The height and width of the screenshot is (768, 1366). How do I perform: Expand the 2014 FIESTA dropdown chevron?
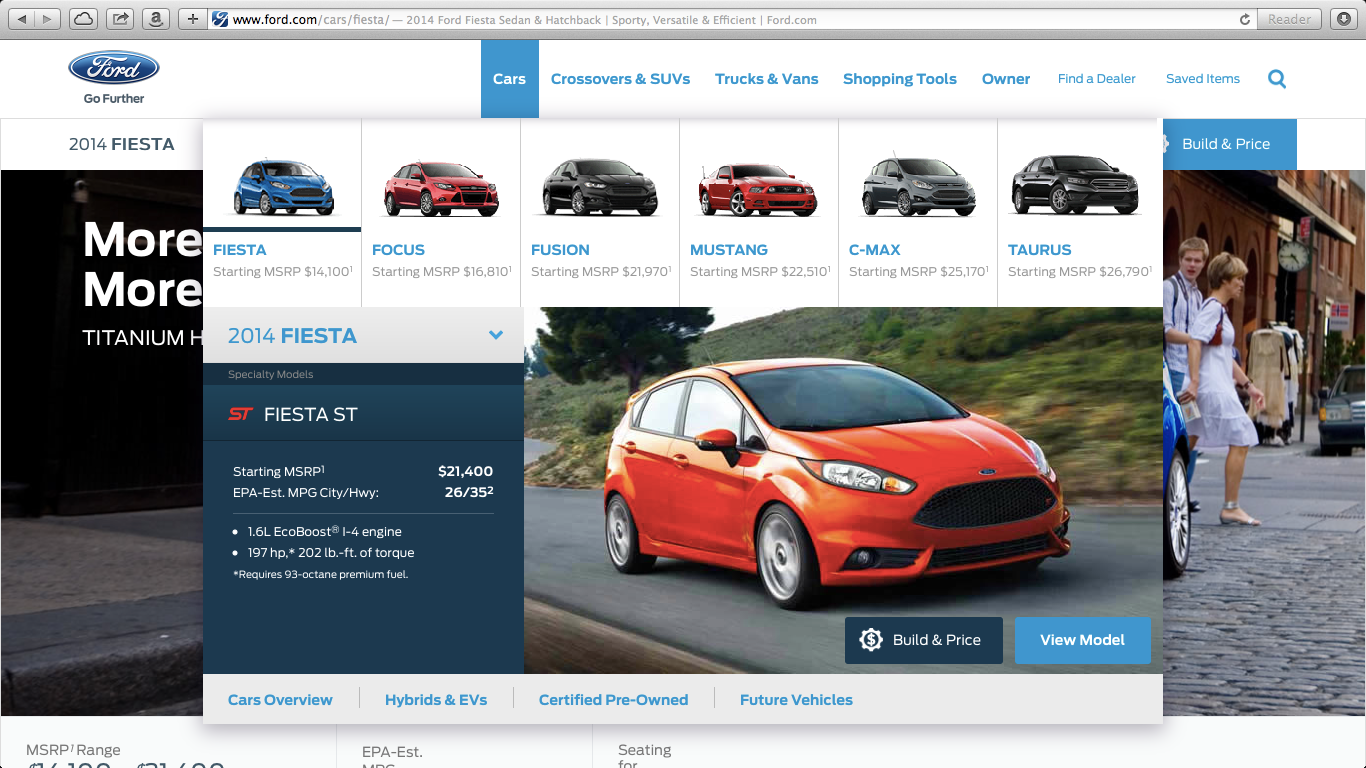coord(496,335)
